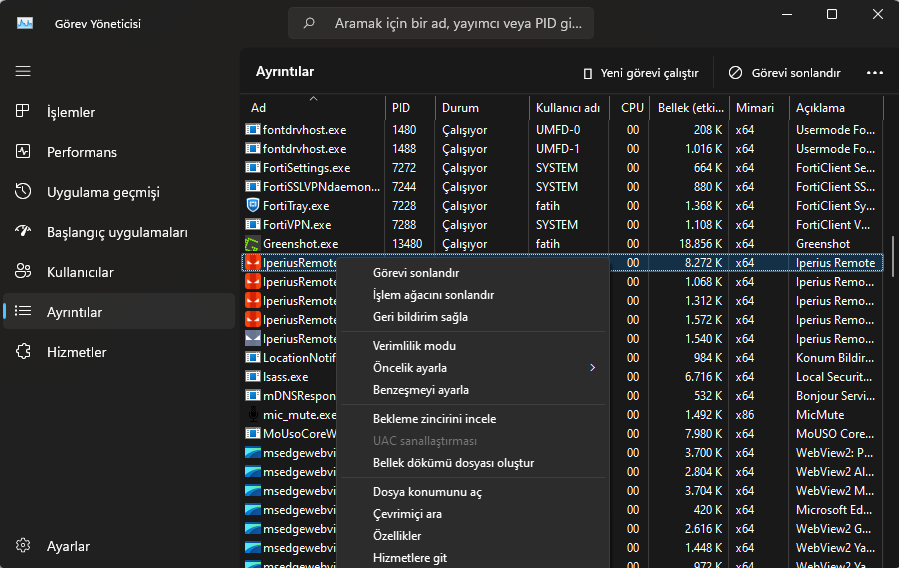Sort by the CPU column header
Viewport: 899px width, 568px height.
click(x=629, y=107)
